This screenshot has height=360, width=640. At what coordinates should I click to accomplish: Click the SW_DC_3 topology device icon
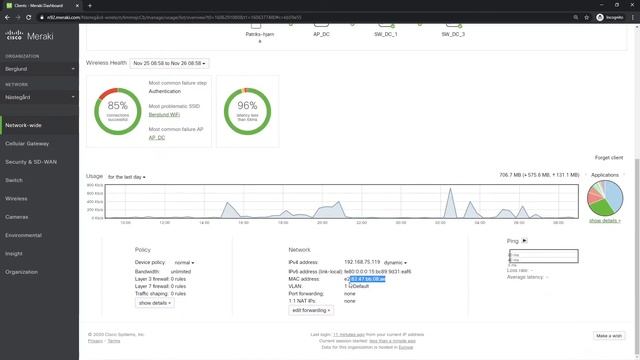(453, 26)
